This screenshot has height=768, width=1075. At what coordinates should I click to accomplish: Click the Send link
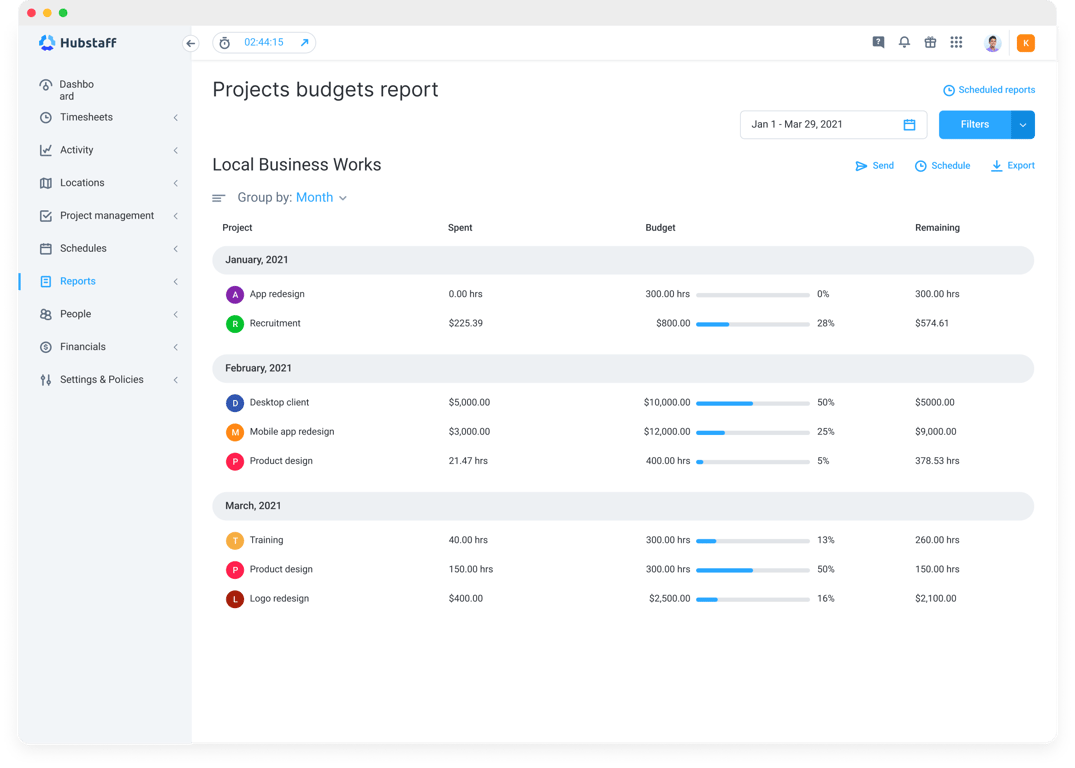pos(874,165)
